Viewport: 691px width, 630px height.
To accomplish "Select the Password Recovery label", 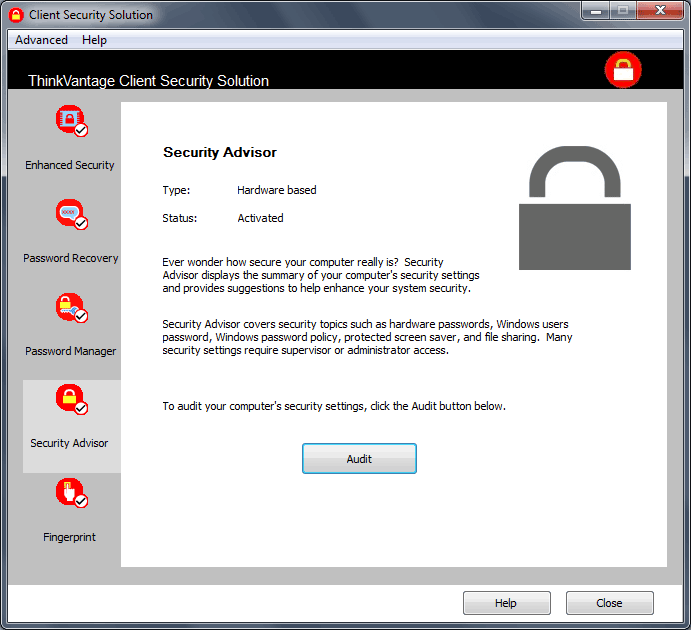I will (x=71, y=258).
